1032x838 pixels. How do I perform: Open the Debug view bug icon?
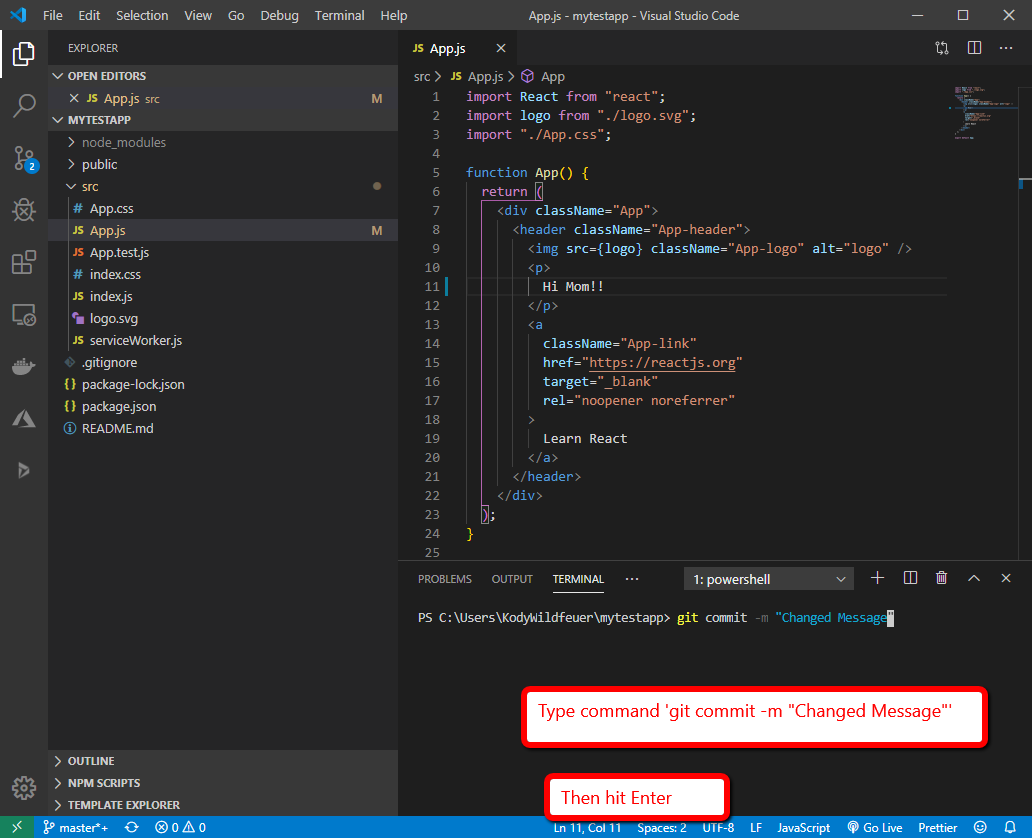tap(24, 210)
